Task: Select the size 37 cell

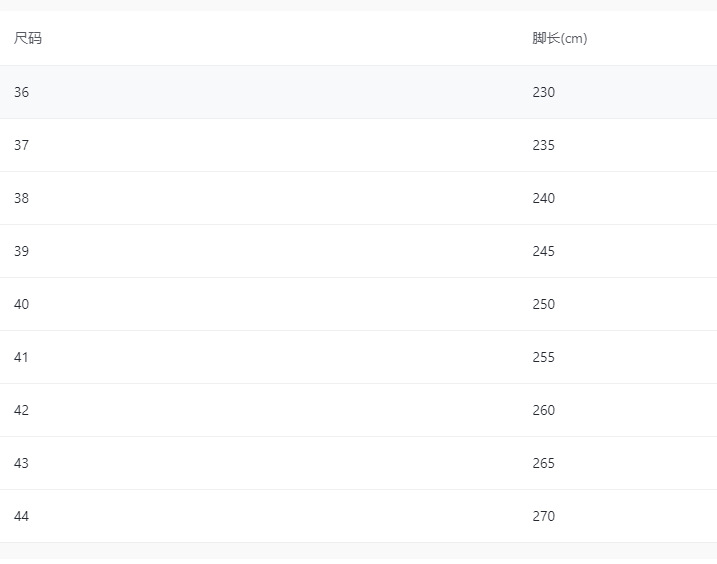Action: click(22, 145)
